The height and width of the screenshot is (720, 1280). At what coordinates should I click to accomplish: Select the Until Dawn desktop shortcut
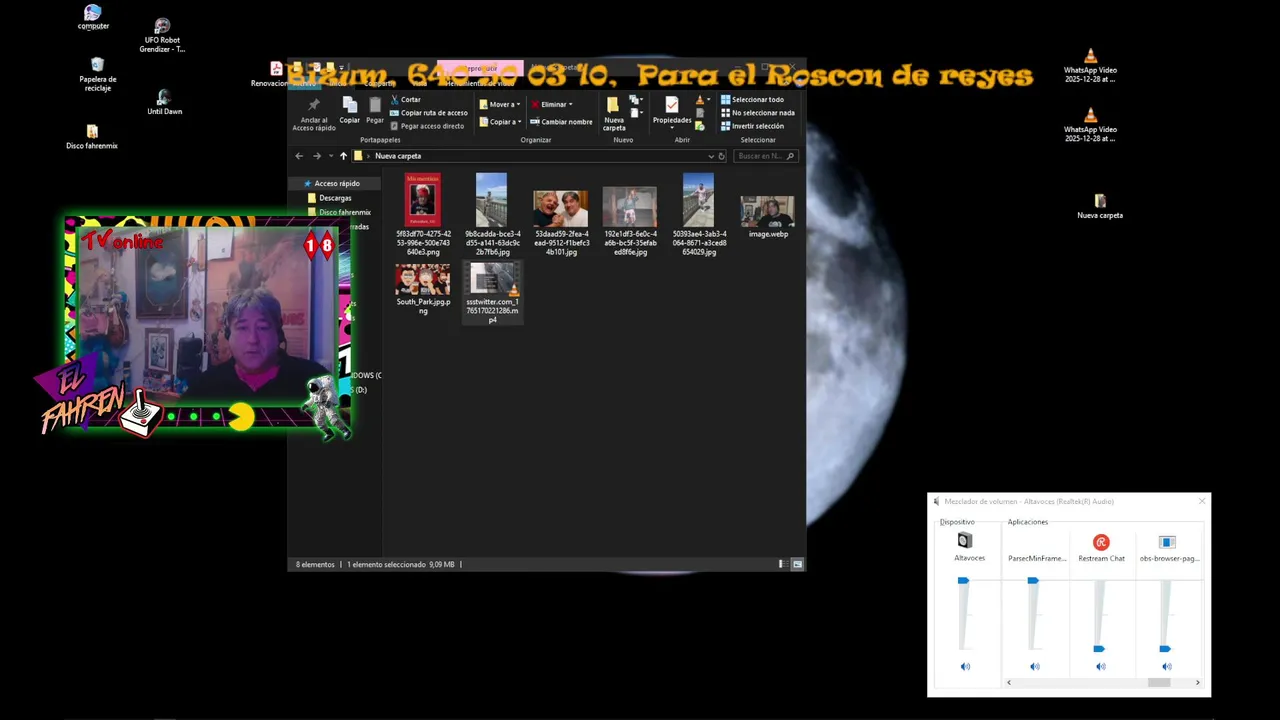(x=164, y=102)
